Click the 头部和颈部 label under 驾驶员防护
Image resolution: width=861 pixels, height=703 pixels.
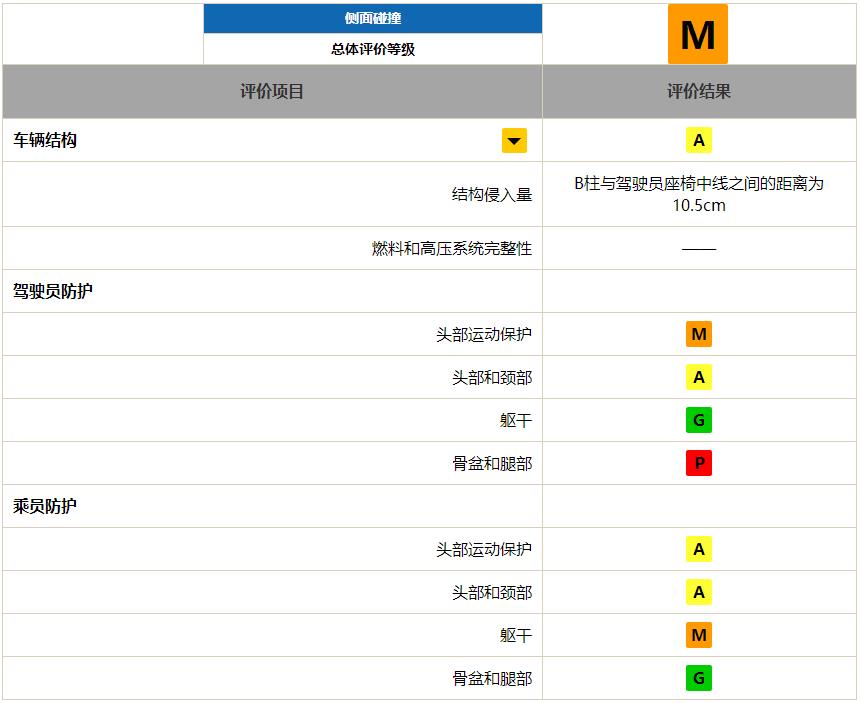coord(491,377)
